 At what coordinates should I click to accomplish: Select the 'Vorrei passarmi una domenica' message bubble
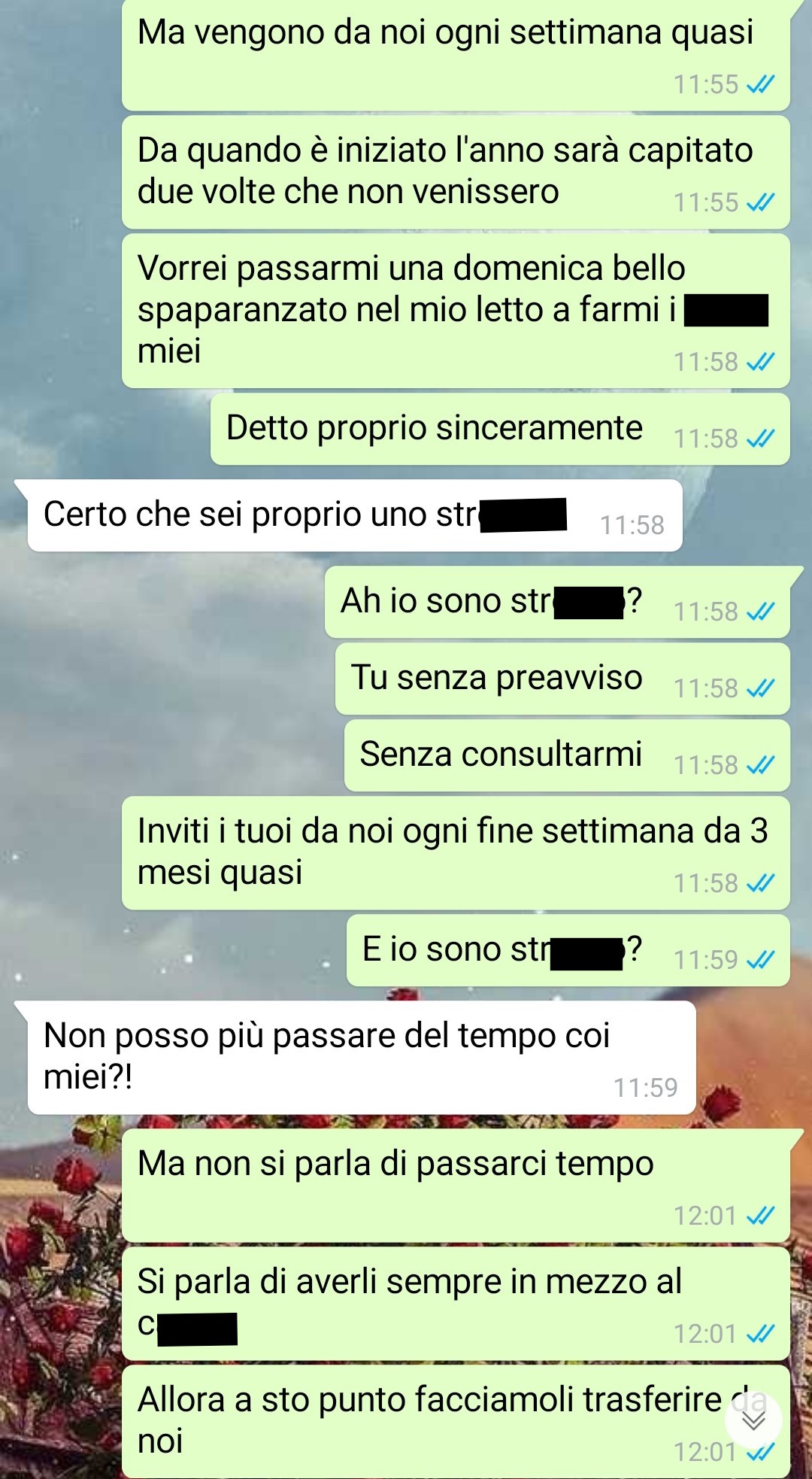pyautogui.click(x=456, y=311)
